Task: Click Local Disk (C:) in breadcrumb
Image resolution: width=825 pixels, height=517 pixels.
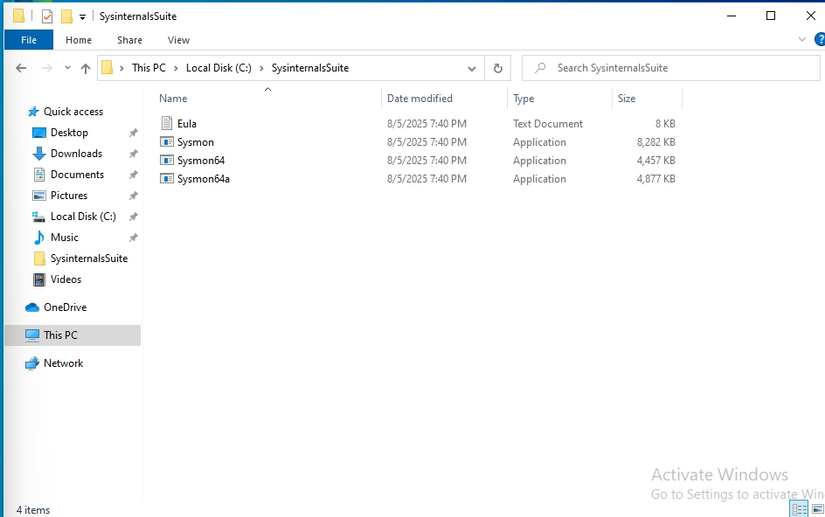Action: tap(219, 68)
